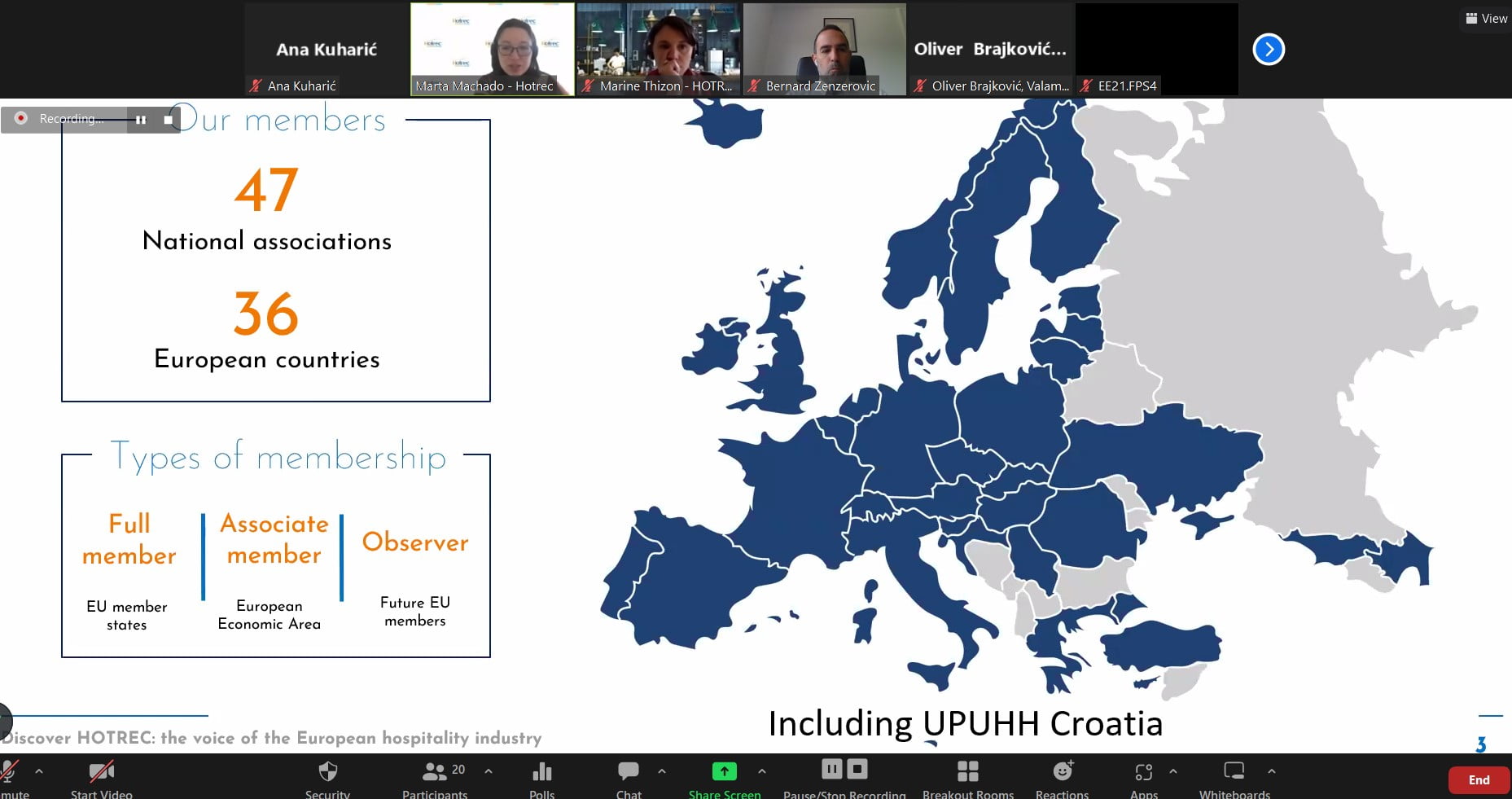Open the Whiteboards feature
The image size is (1512, 799).
tap(1234, 770)
